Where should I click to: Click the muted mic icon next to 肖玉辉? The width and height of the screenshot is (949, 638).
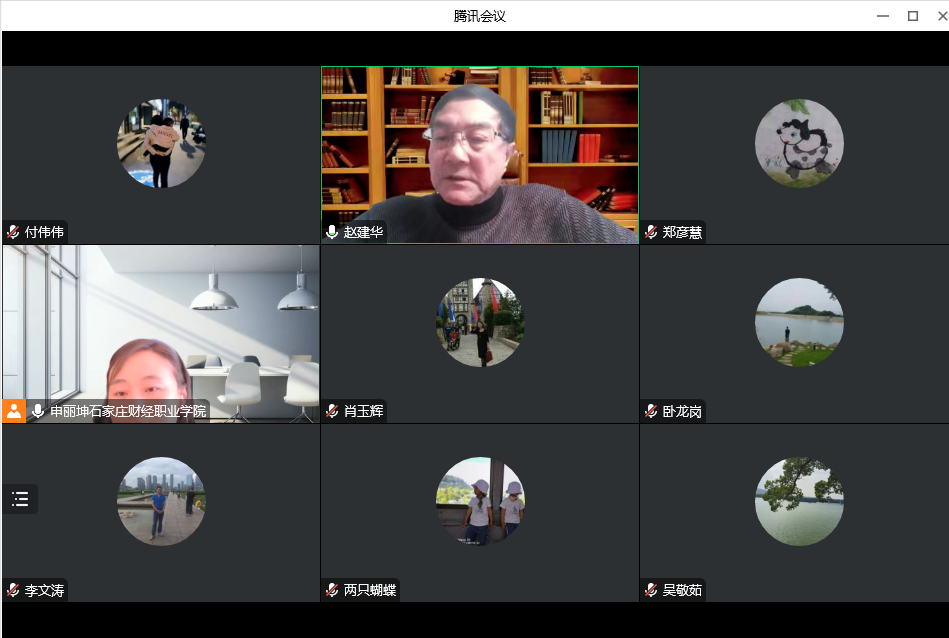[333, 411]
